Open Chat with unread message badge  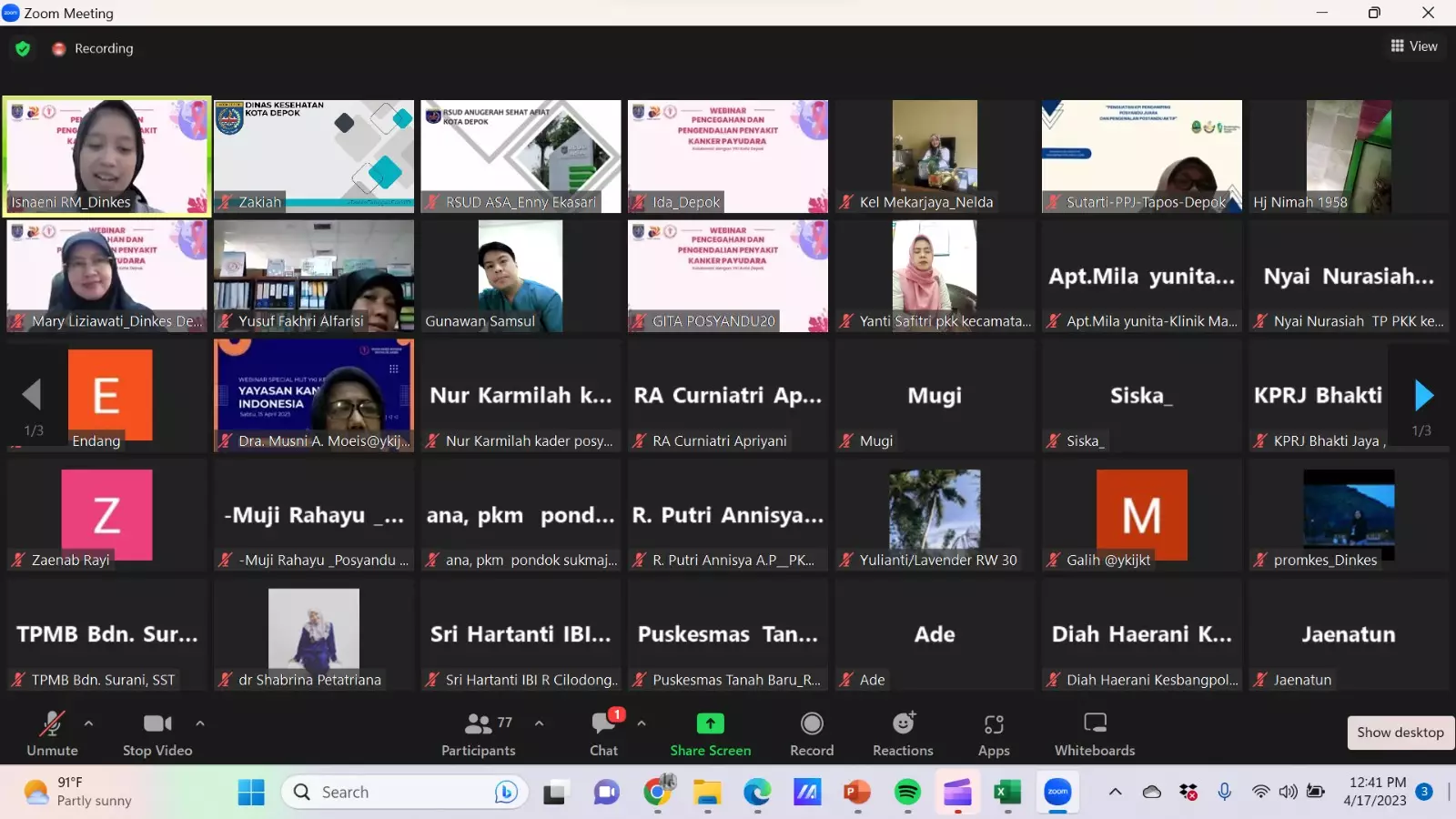603,733
